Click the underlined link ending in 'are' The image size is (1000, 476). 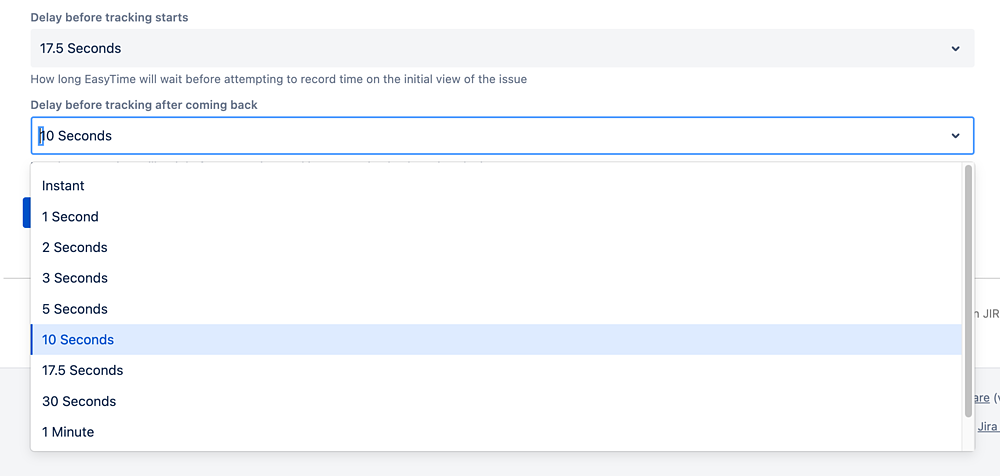982,397
